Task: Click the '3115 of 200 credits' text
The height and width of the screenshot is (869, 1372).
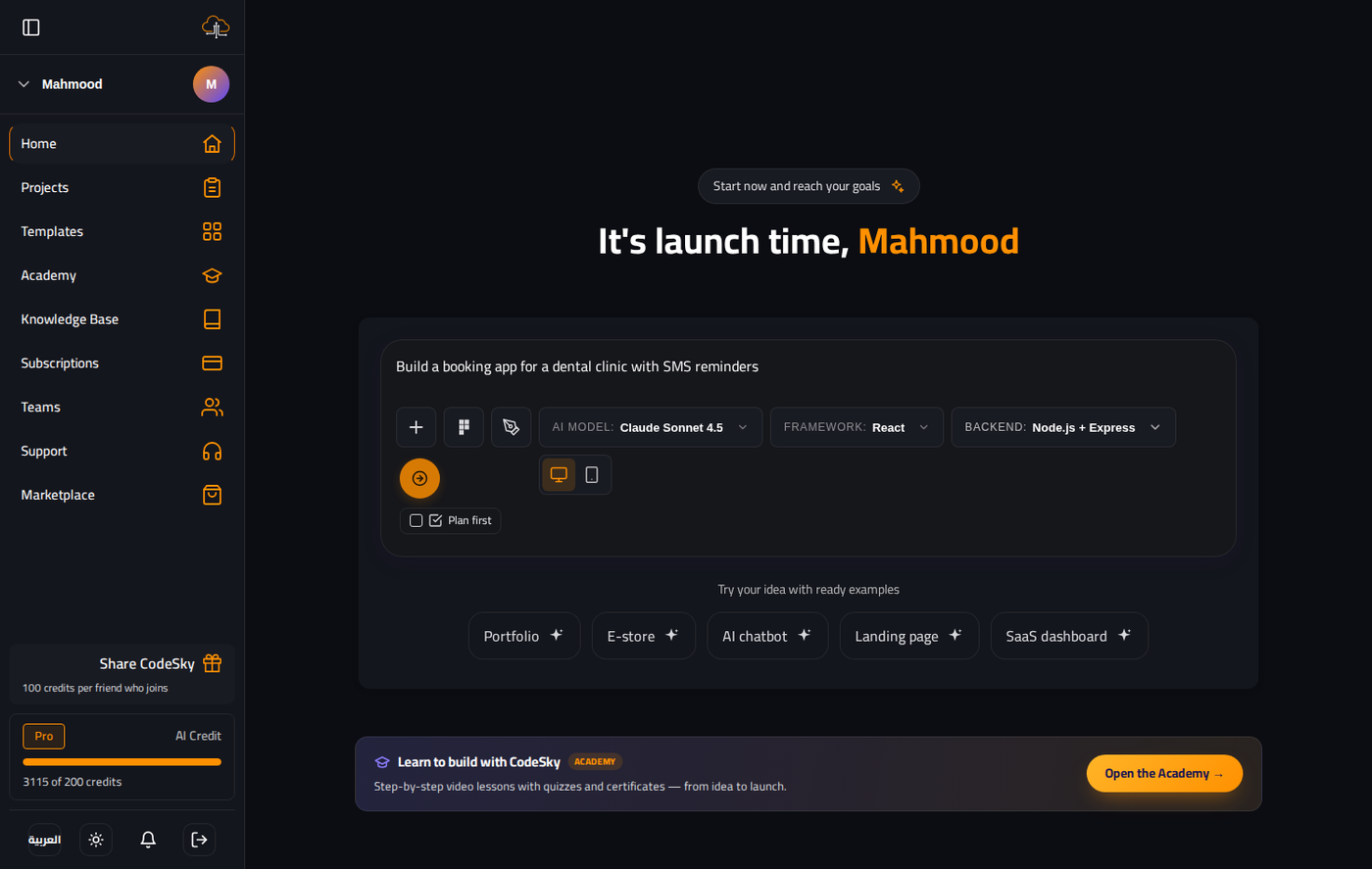Action: [73, 782]
